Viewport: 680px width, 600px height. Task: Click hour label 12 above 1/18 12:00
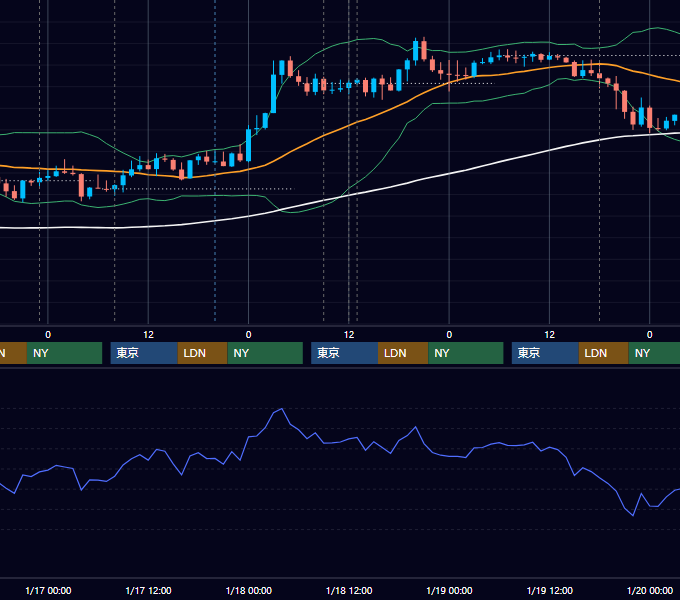[x=349, y=335]
